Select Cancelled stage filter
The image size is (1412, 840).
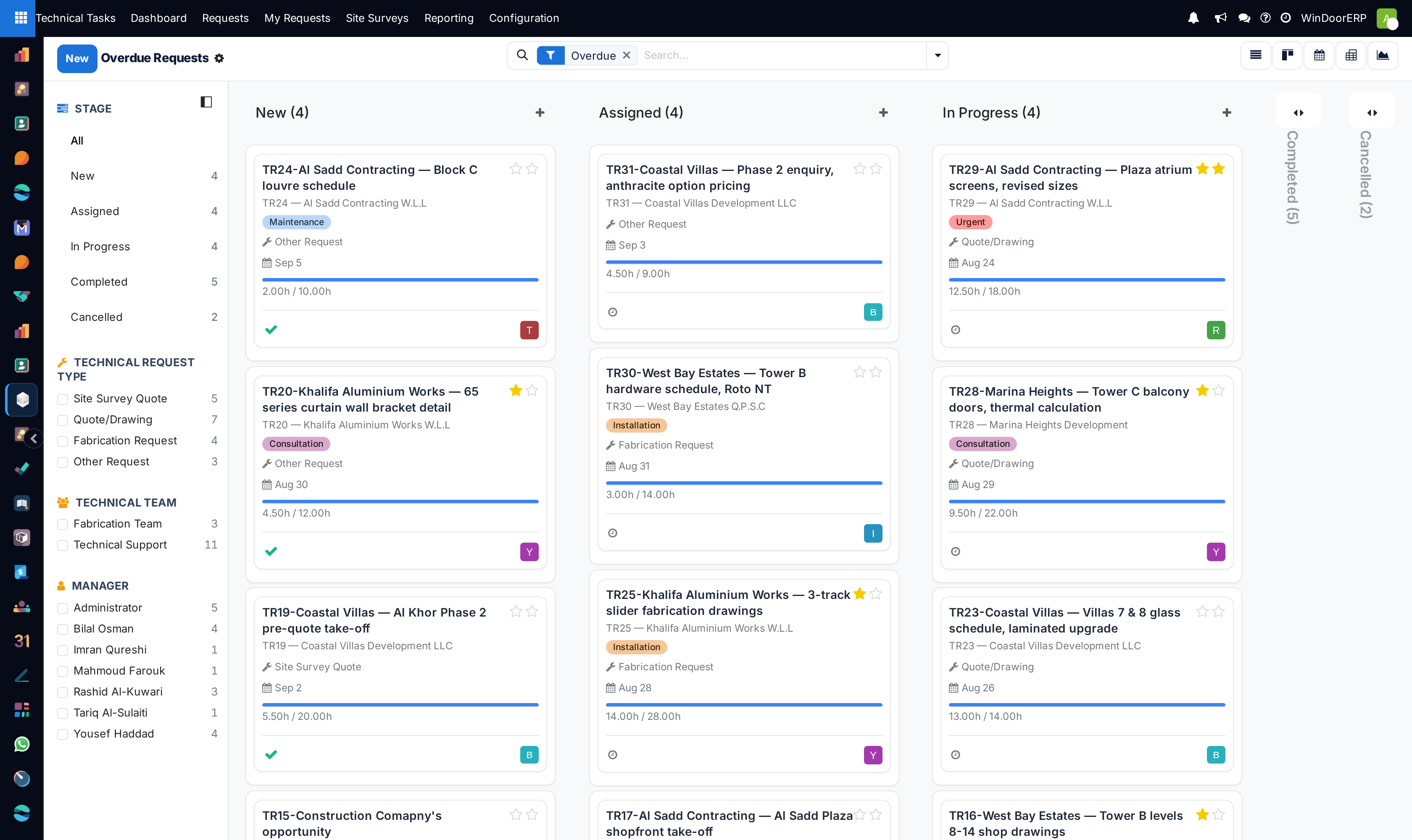pyautogui.click(x=144, y=317)
